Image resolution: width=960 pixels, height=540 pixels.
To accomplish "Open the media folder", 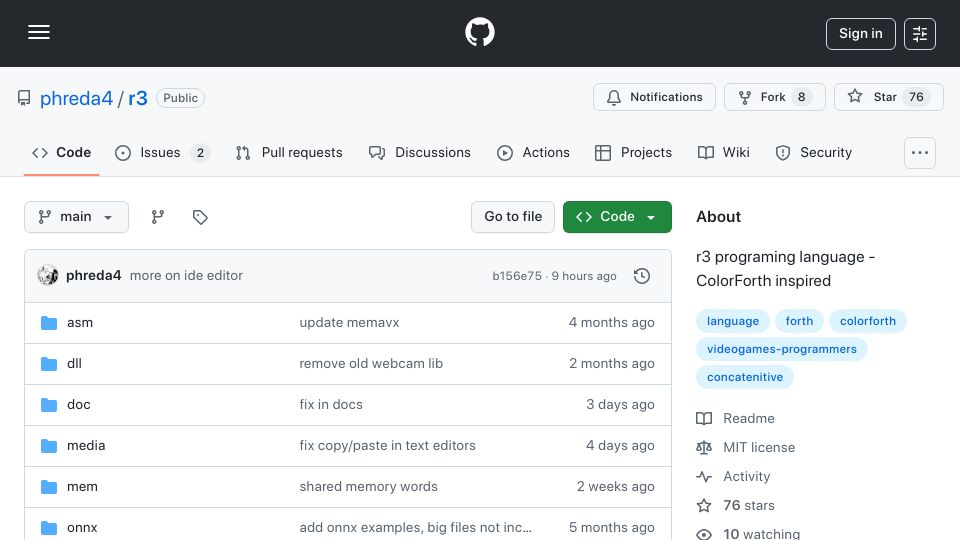I will (86, 446).
